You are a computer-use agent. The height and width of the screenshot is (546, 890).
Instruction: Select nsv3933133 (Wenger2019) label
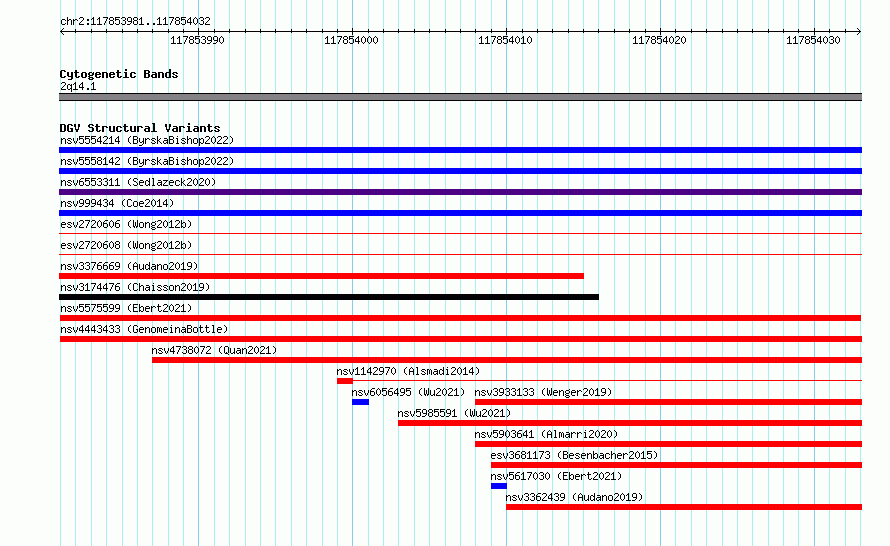[x=543, y=392]
